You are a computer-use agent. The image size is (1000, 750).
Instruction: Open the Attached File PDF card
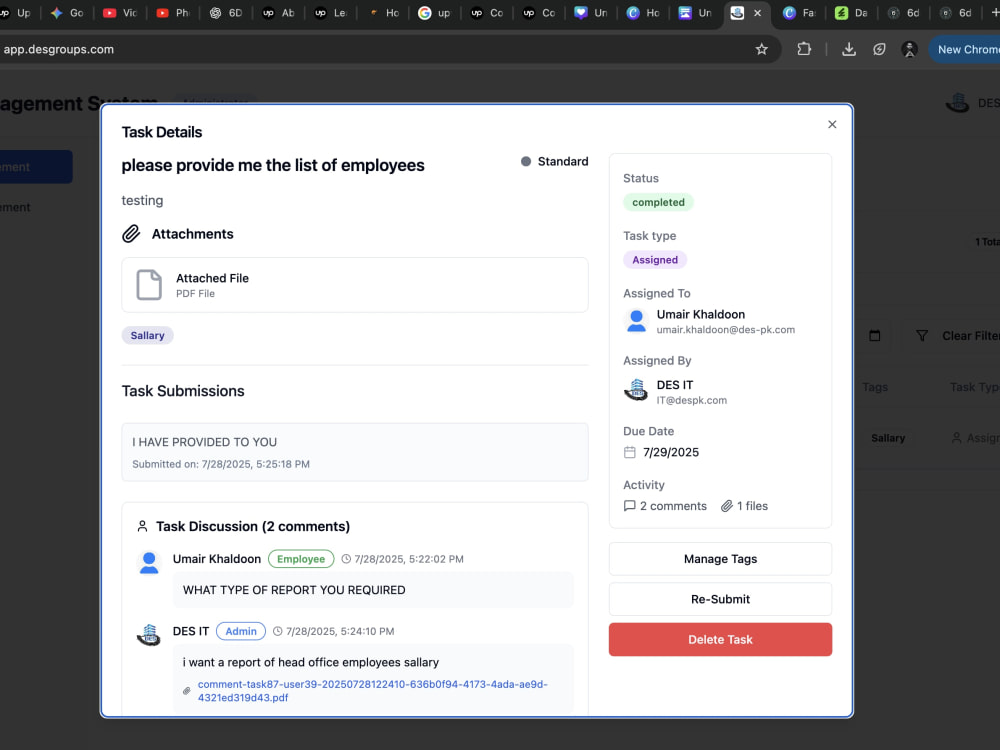coord(355,285)
